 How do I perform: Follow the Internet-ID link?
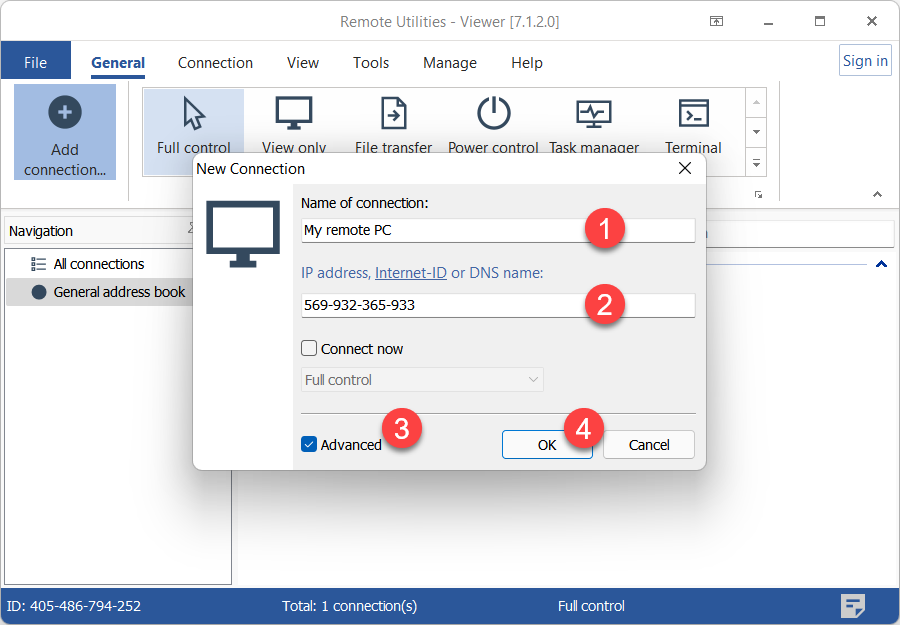point(410,273)
